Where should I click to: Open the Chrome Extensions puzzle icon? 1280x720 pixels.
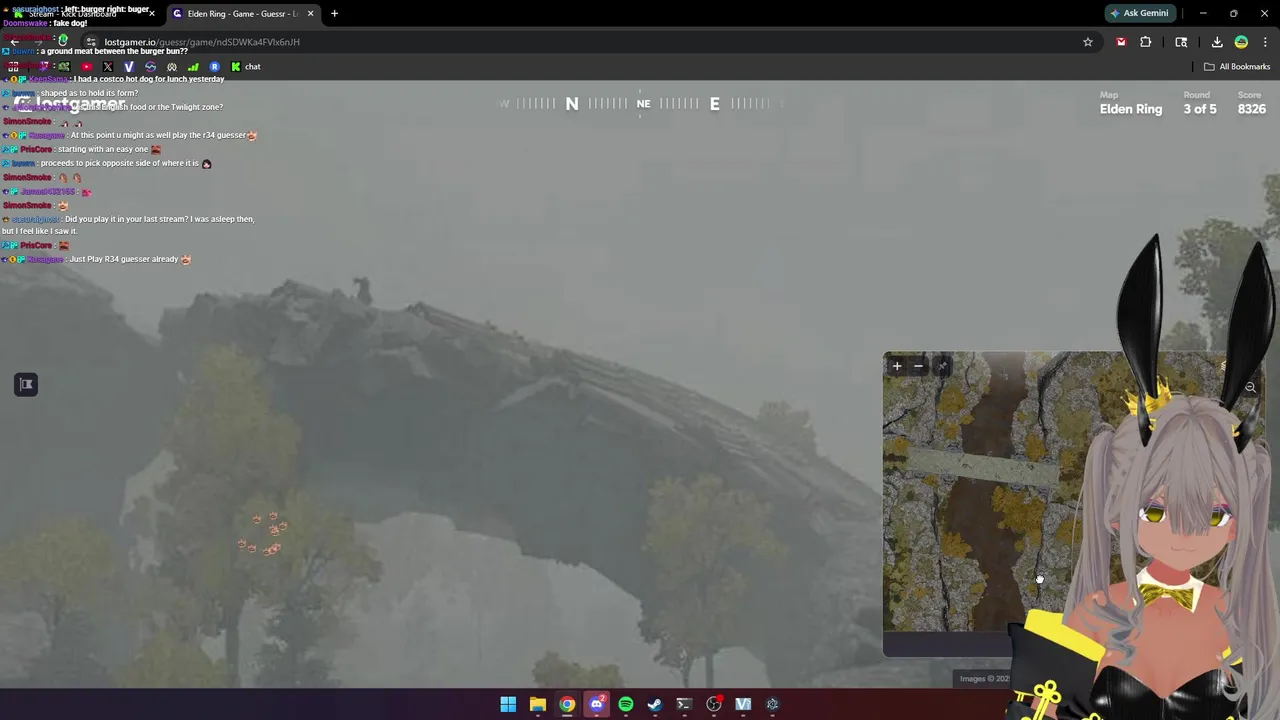tap(1146, 42)
